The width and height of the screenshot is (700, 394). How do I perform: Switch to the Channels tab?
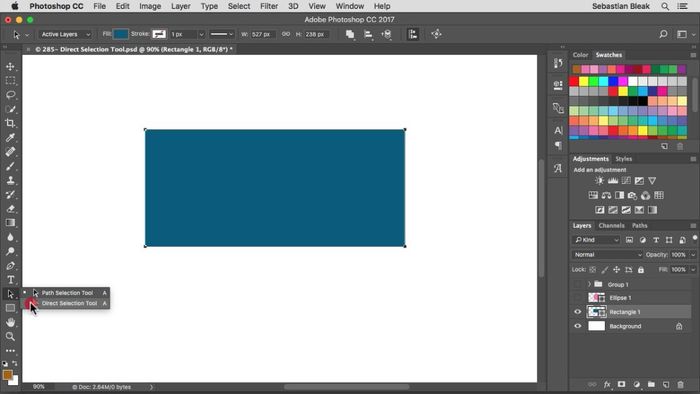point(611,226)
